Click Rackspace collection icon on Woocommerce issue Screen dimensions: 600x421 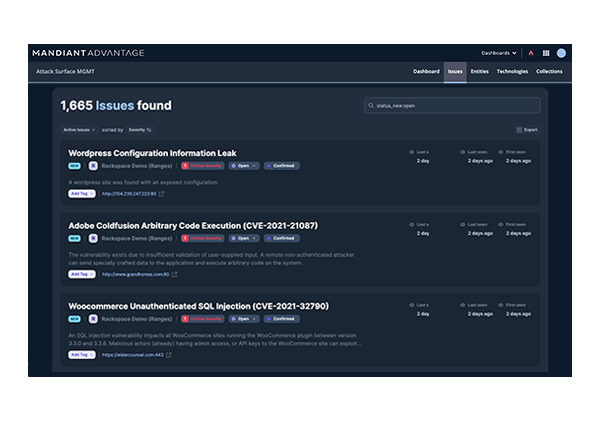tap(93, 319)
